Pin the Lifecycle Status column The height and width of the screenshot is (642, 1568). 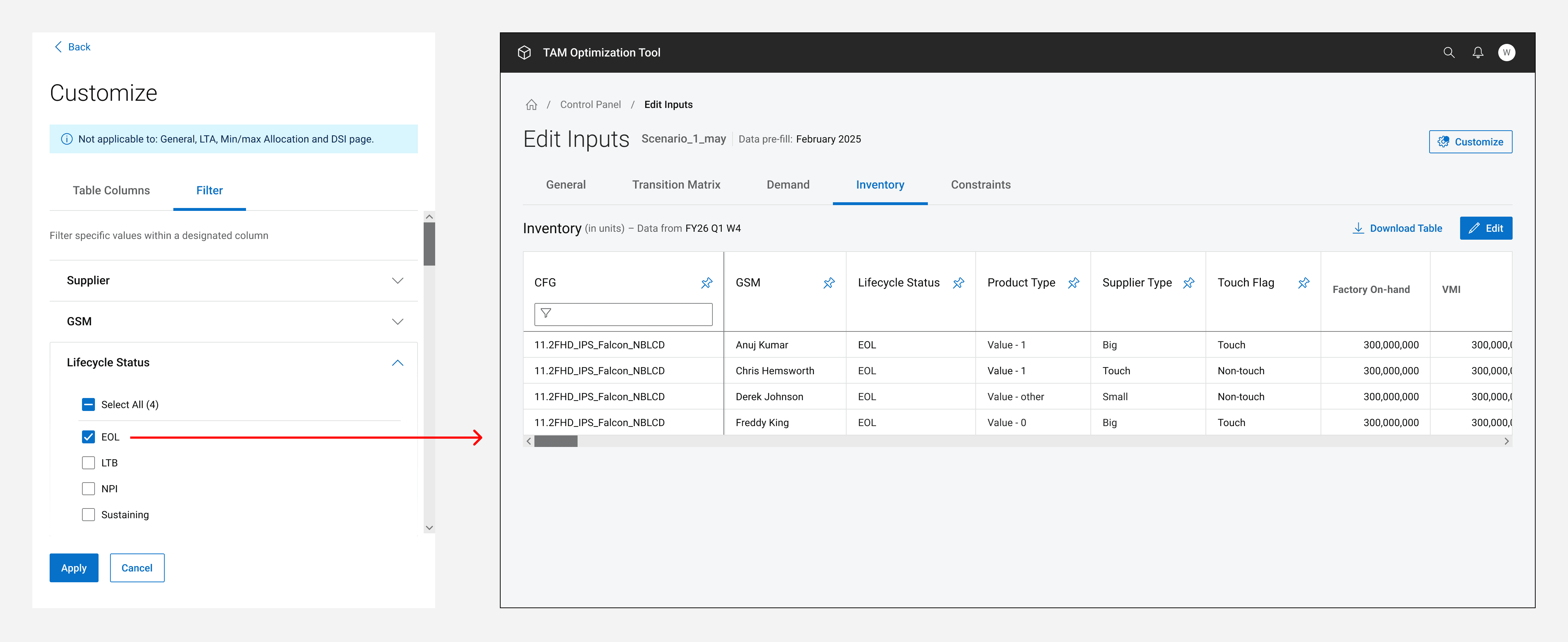tap(958, 282)
